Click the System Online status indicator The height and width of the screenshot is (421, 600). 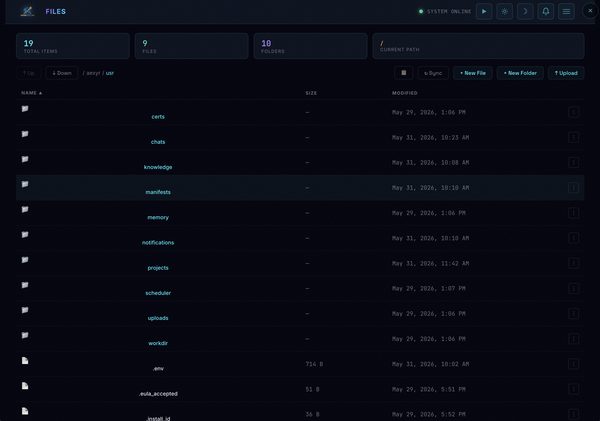[445, 11]
